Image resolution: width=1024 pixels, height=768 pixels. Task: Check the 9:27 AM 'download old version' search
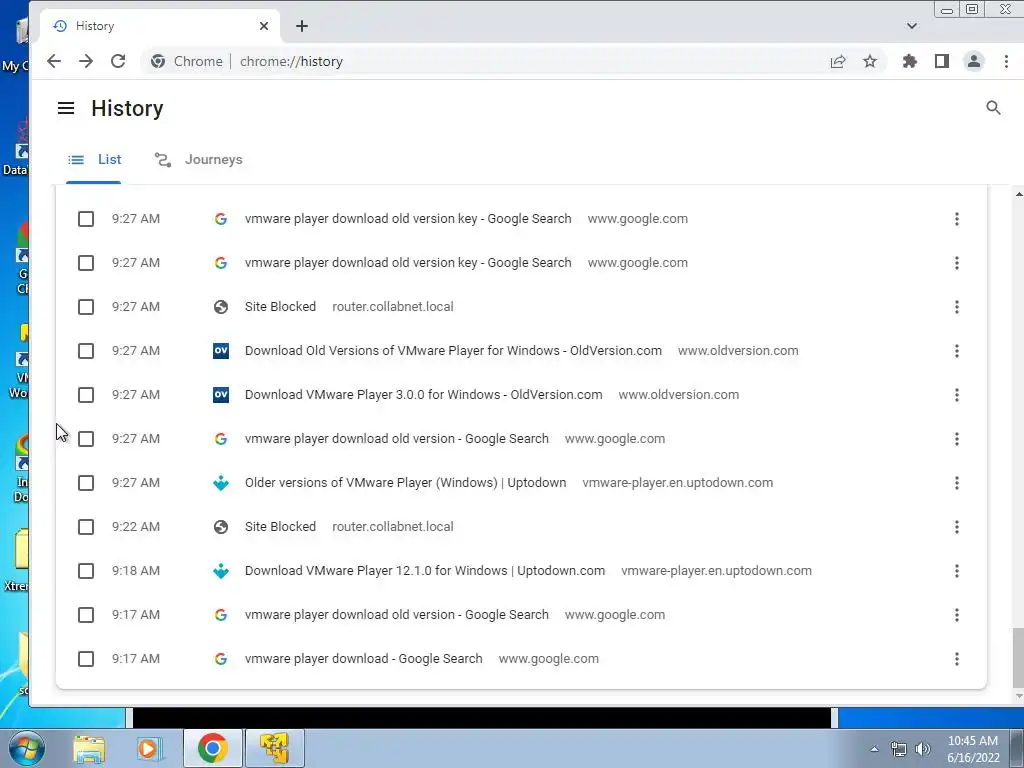coord(86,439)
